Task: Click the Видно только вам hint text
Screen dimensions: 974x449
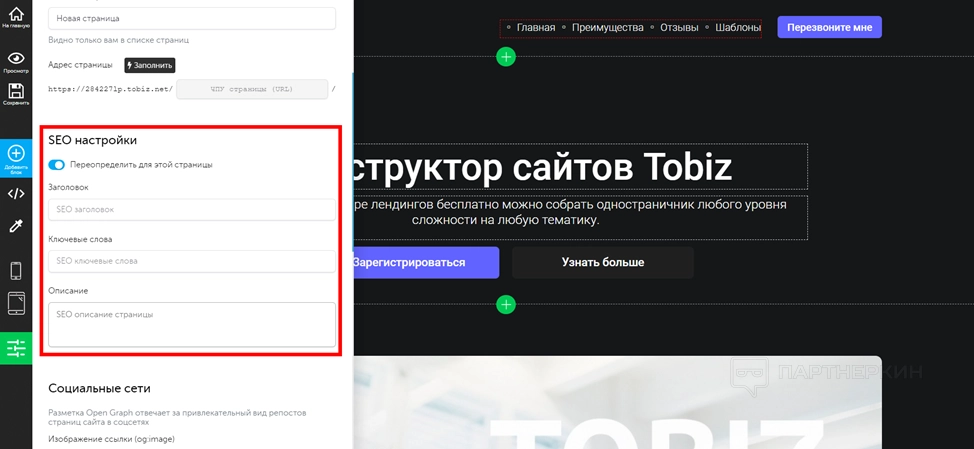Action: [x=119, y=40]
